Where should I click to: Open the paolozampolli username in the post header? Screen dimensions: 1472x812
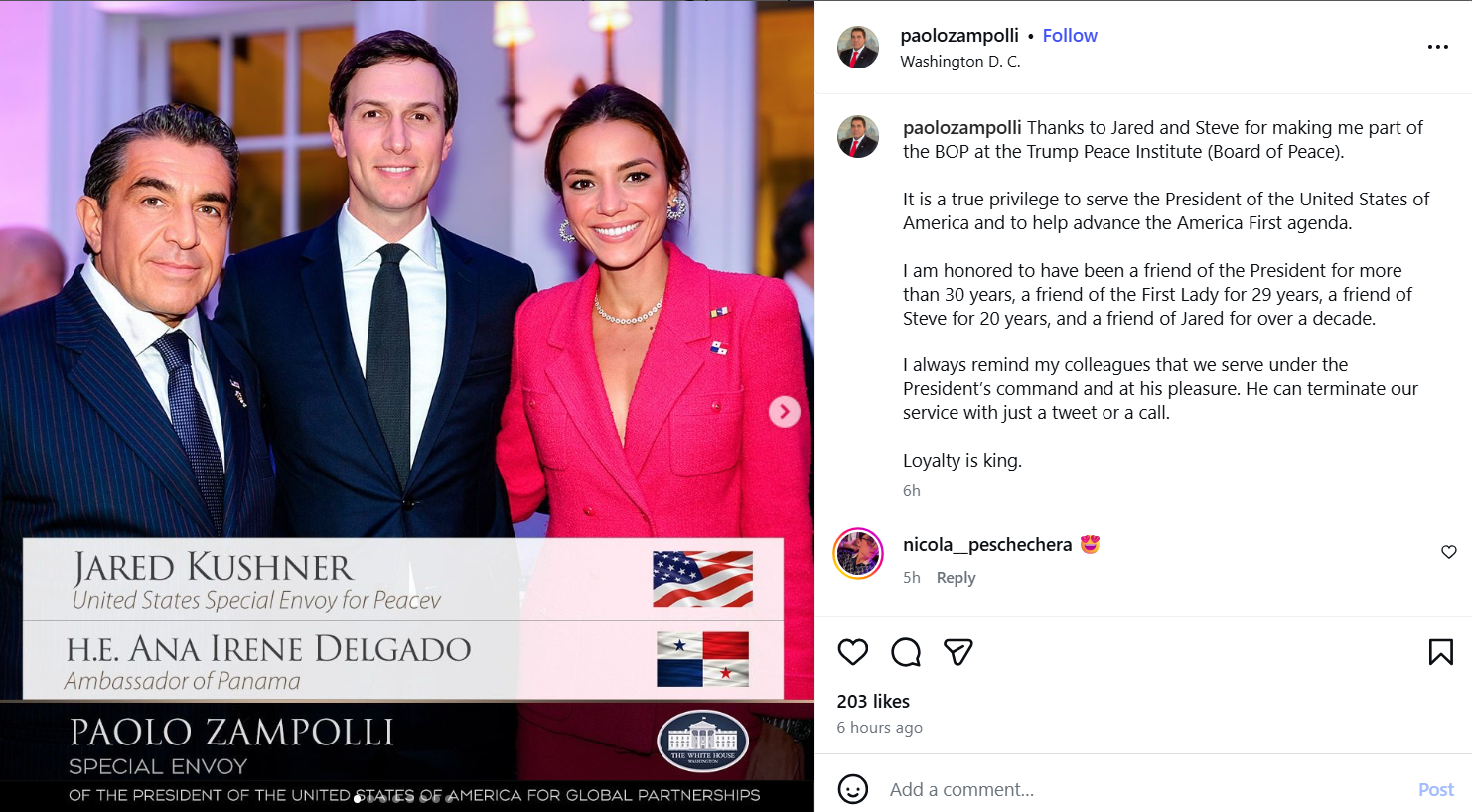point(959,36)
